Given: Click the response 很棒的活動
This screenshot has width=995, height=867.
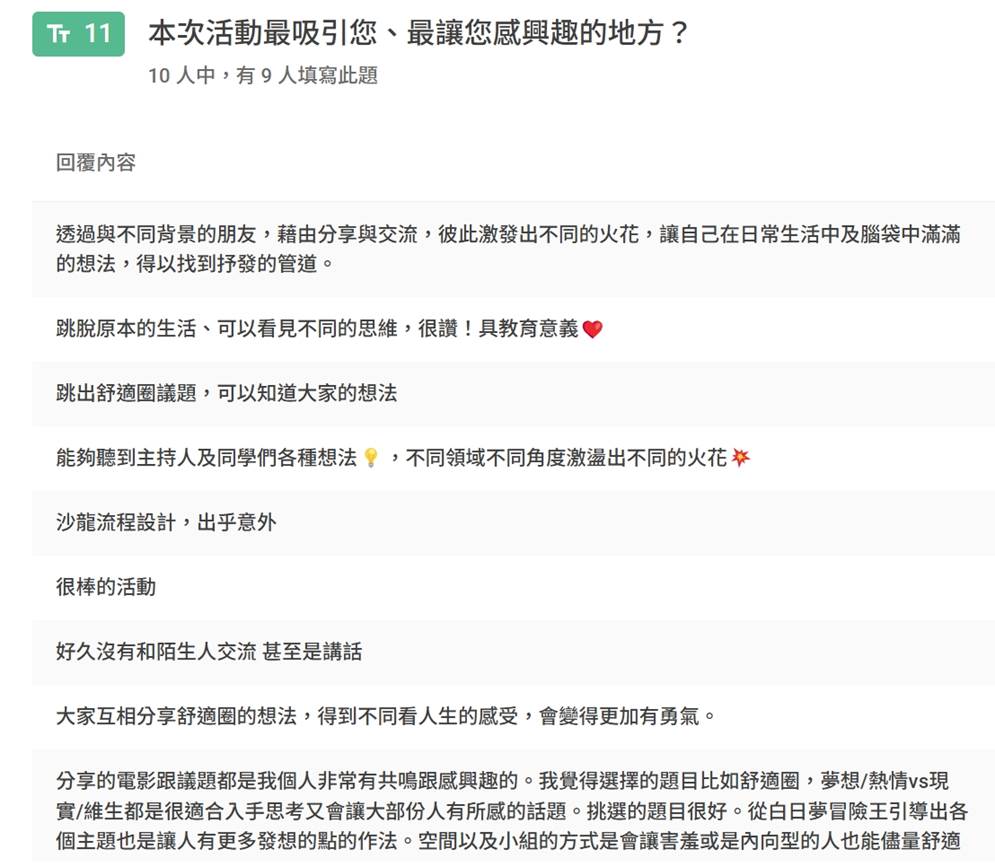Looking at the screenshot, I should [105, 587].
